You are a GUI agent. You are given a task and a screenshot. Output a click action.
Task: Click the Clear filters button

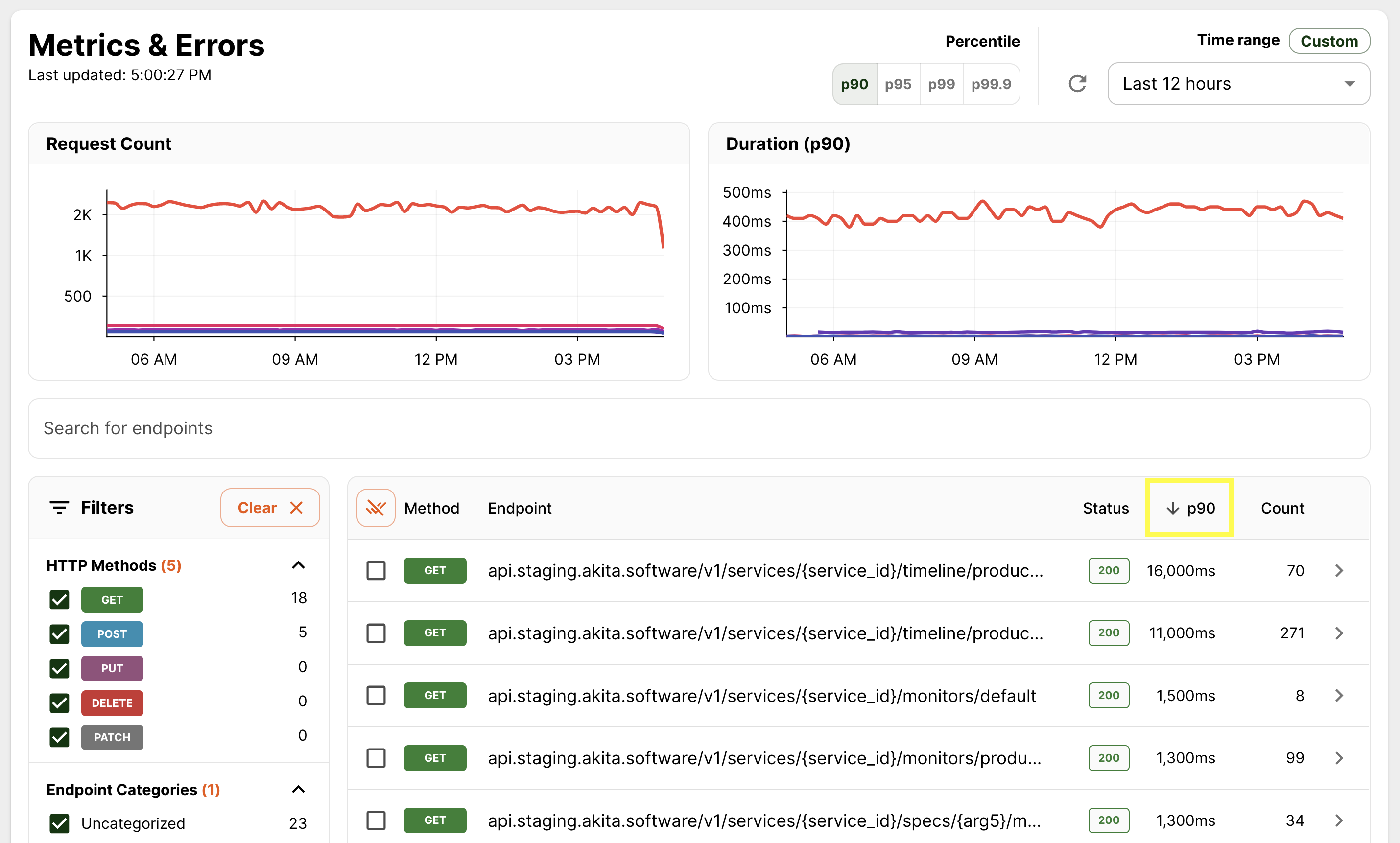pyautogui.click(x=270, y=507)
